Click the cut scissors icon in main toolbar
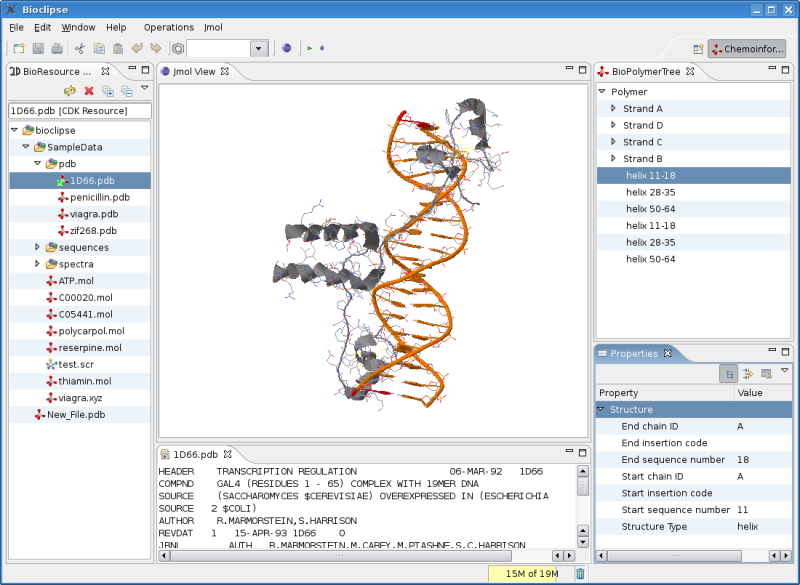This screenshot has height=585, width=800. (x=80, y=48)
